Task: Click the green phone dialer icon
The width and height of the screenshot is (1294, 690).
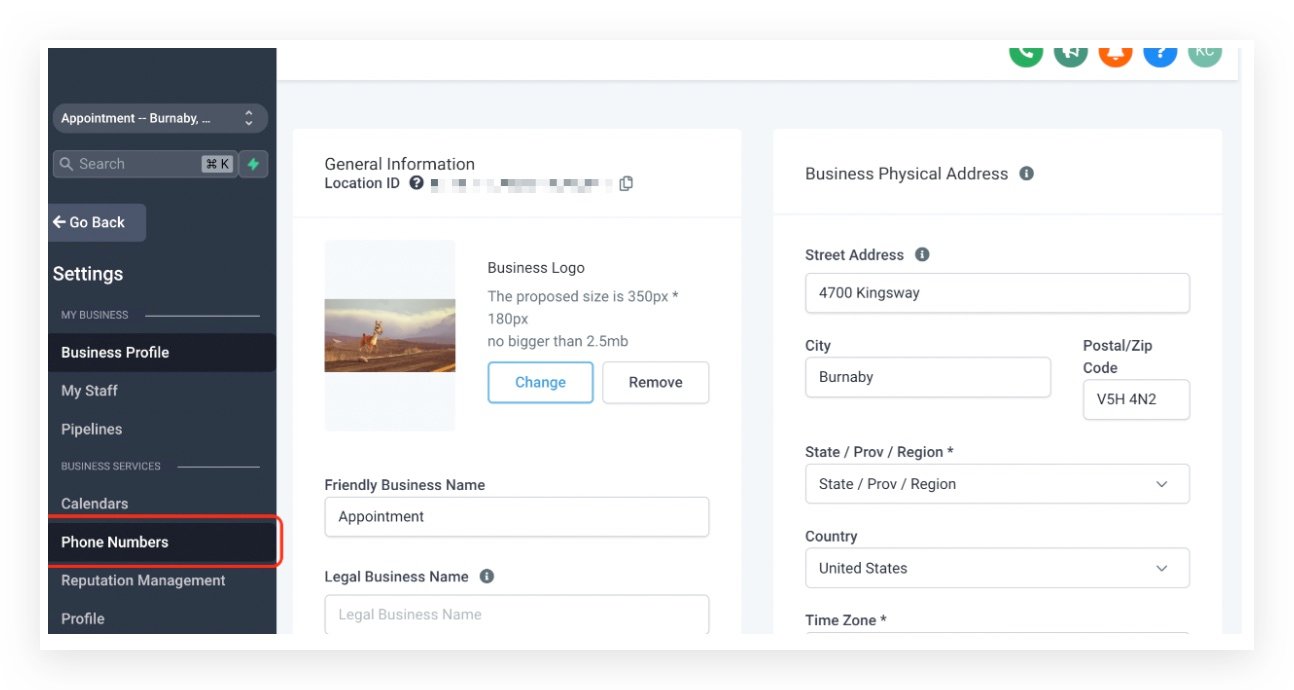Action: [1026, 53]
